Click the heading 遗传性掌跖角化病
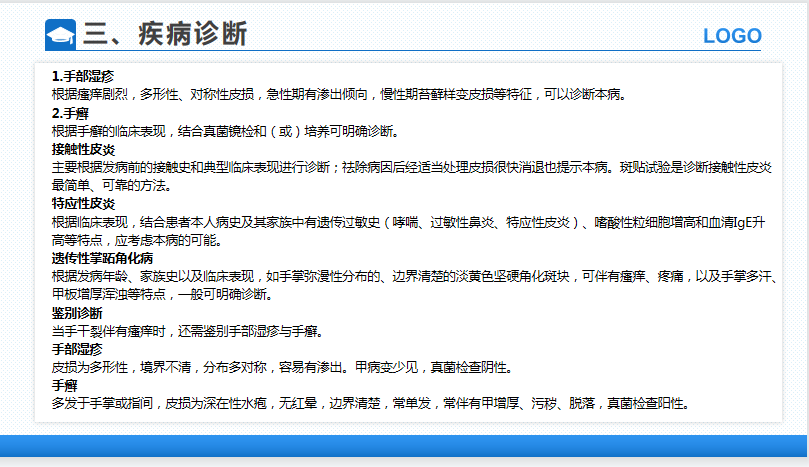This screenshot has height=467, width=809. click(x=102, y=259)
